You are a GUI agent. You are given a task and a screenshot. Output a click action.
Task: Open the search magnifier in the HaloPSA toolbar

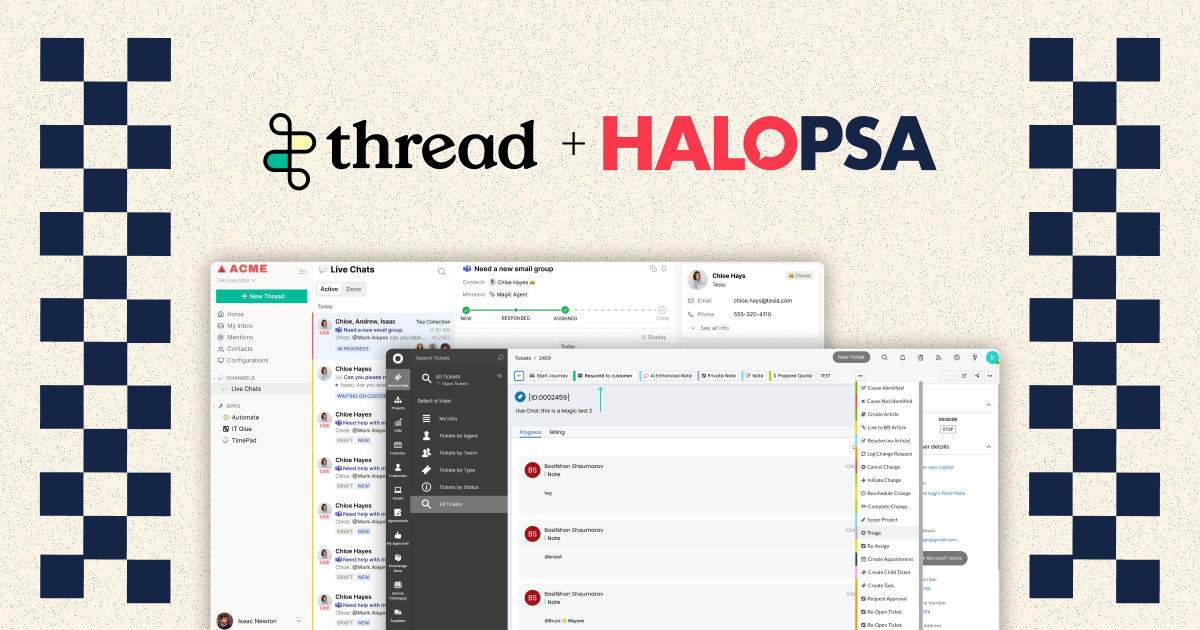885,357
